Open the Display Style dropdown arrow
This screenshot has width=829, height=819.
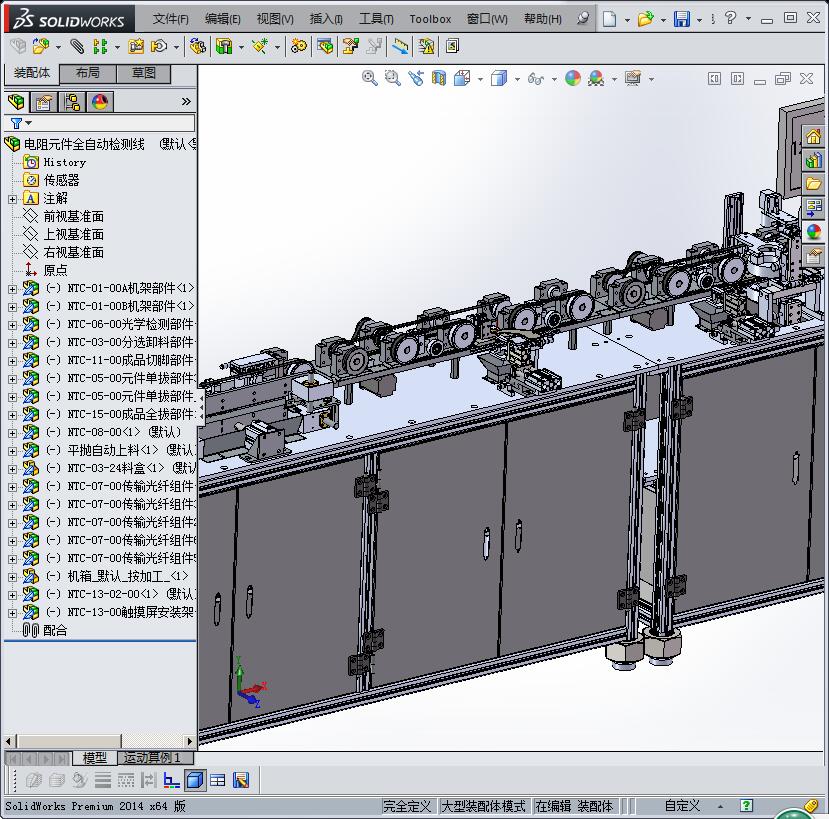517,79
